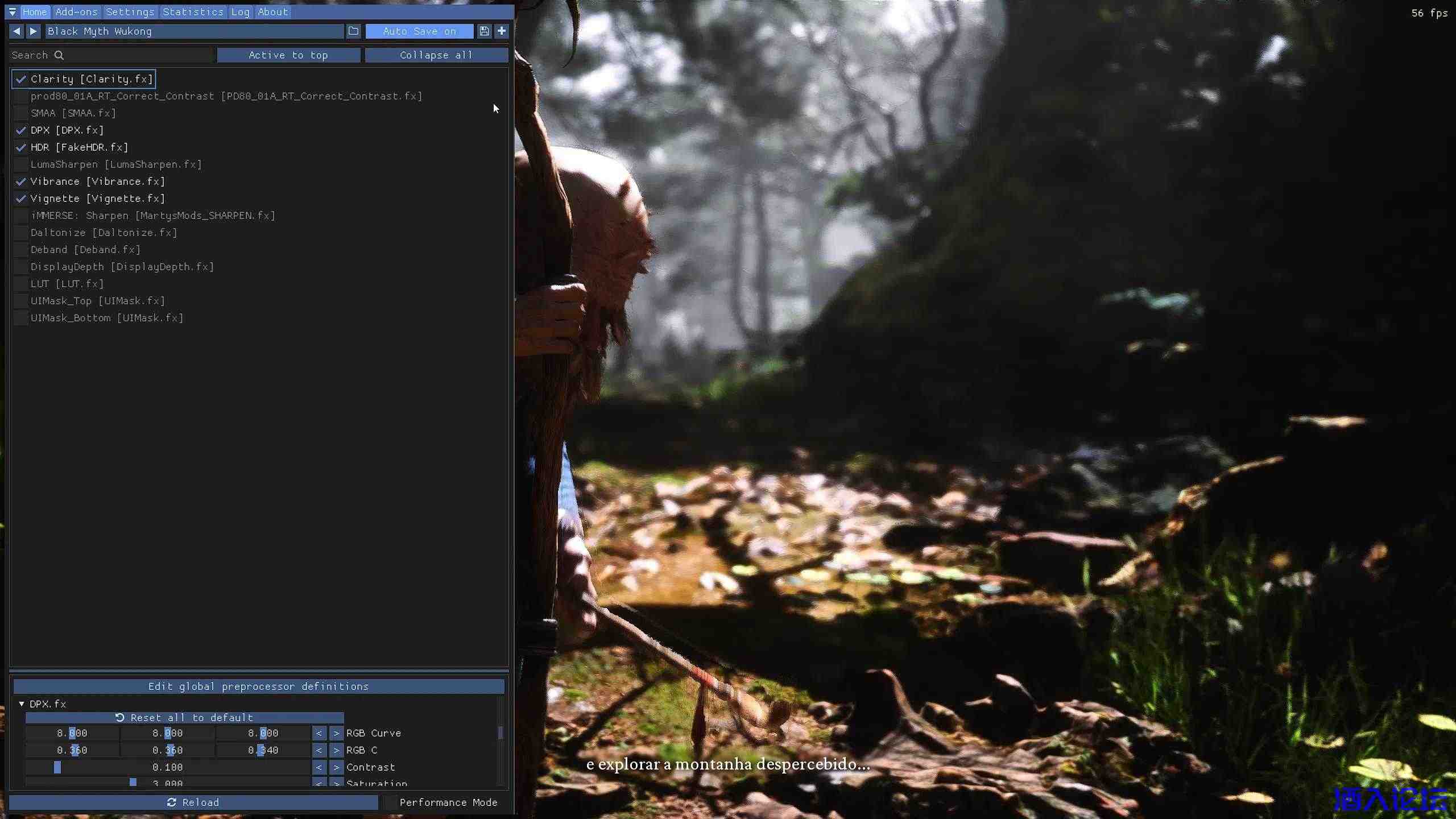The height and width of the screenshot is (819, 1456).
Task: Disable the Clarity effect checkbox
Action: 21,79
